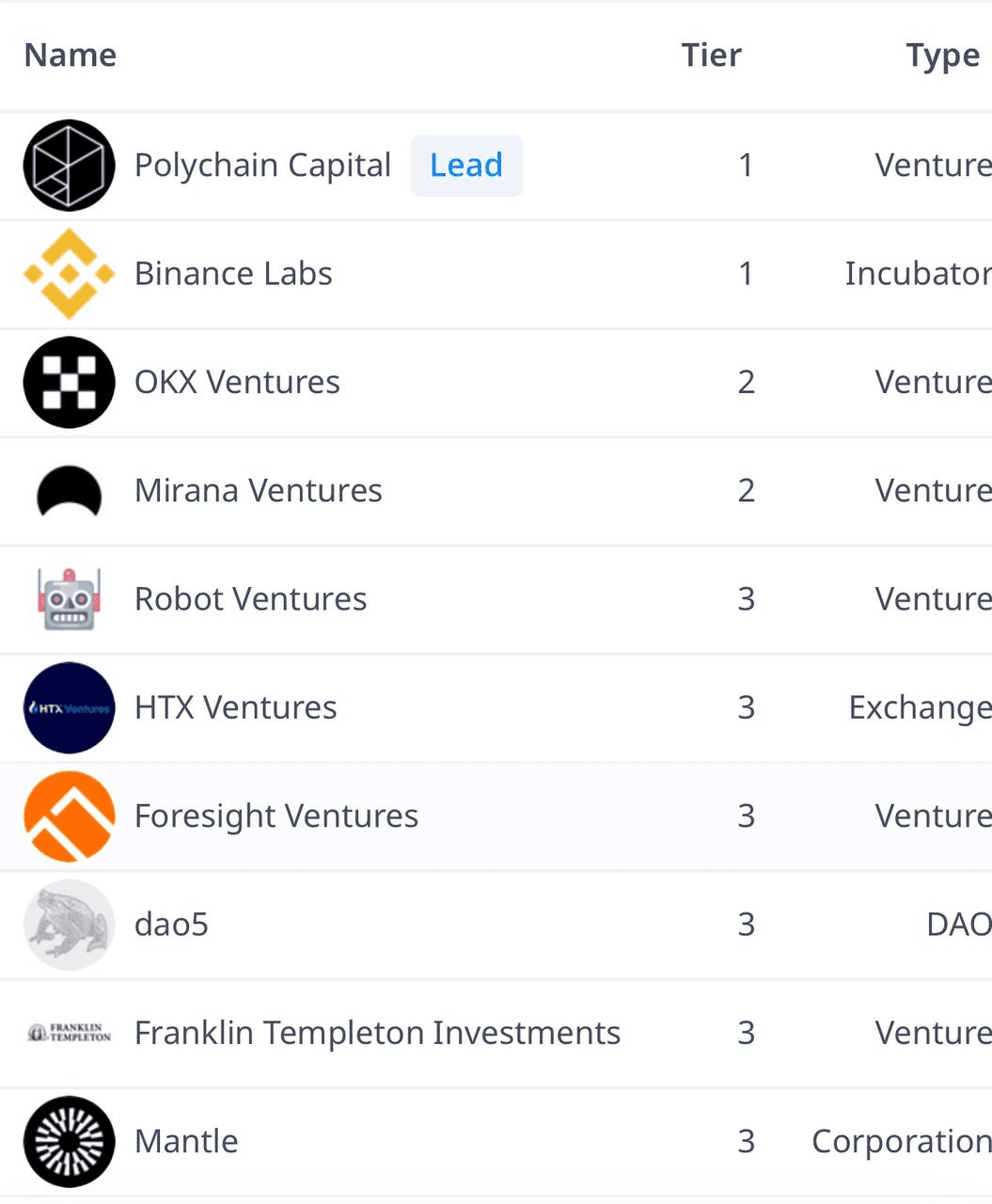Select the Mirana Ventures name link
Viewport: 992px width, 1204px height.
pyautogui.click(x=259, y=491)
